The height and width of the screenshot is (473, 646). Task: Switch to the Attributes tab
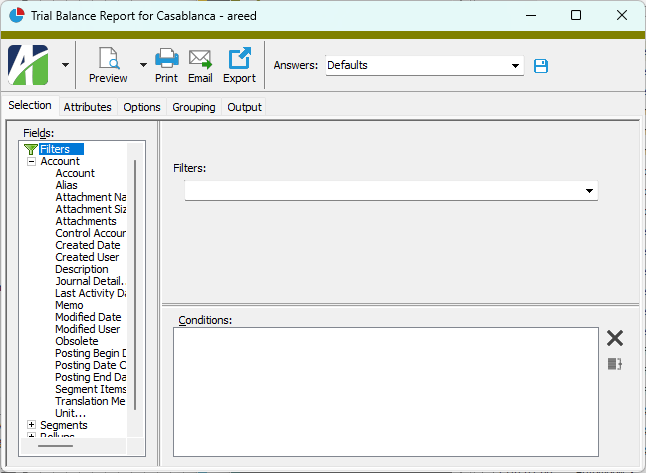coord(87,107)
